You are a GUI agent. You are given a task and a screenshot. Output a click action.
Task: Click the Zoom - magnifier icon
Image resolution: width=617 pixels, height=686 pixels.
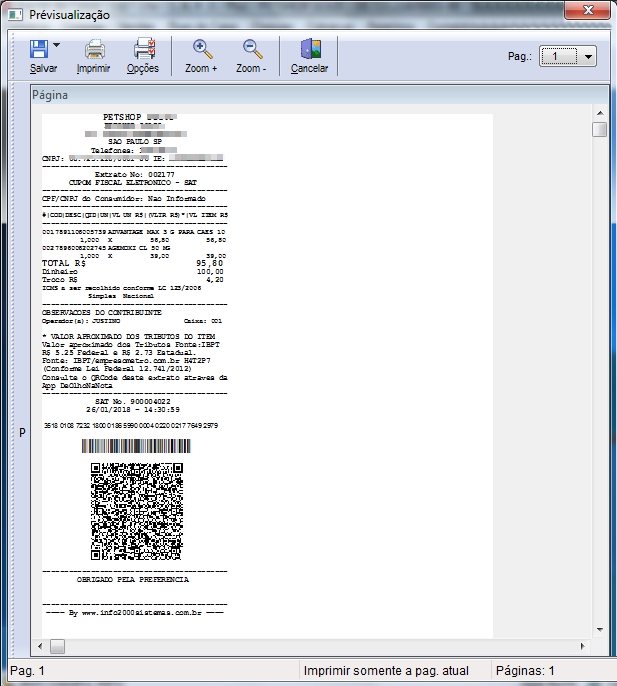pyautogui.click(x=253, y=49)
